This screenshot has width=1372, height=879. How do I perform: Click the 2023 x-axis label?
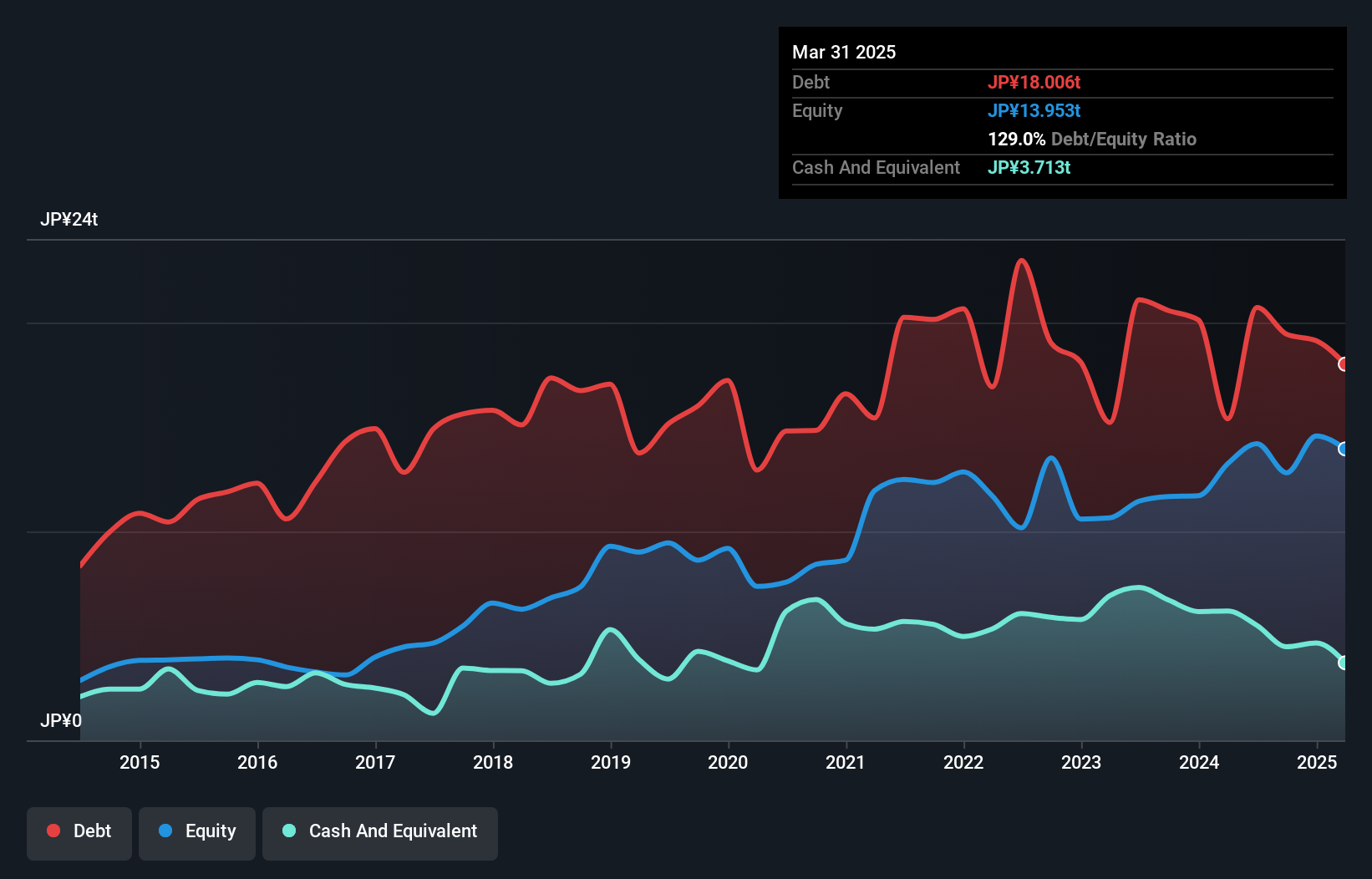click(x=1081, y=762)
